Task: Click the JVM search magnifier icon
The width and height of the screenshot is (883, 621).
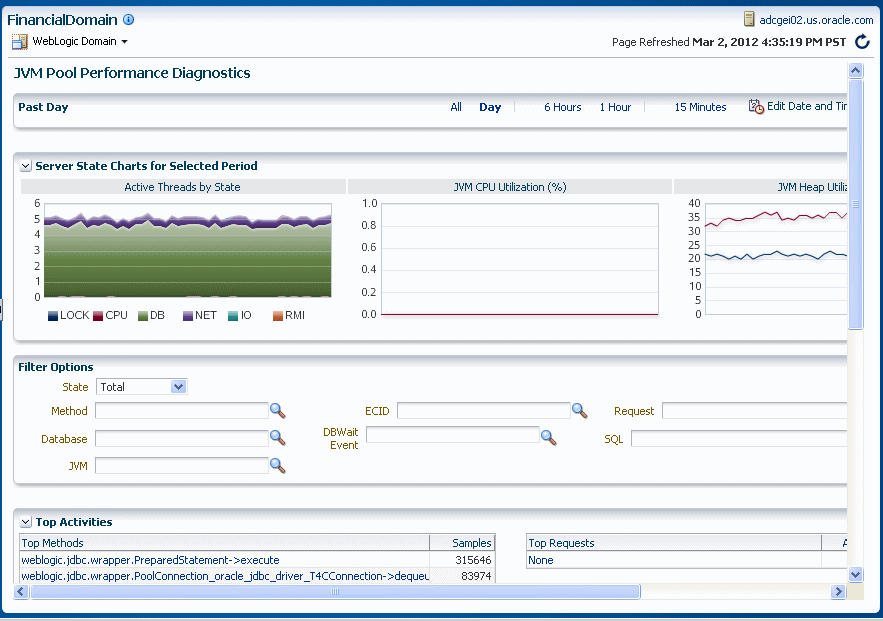Action: click(278, 466)
